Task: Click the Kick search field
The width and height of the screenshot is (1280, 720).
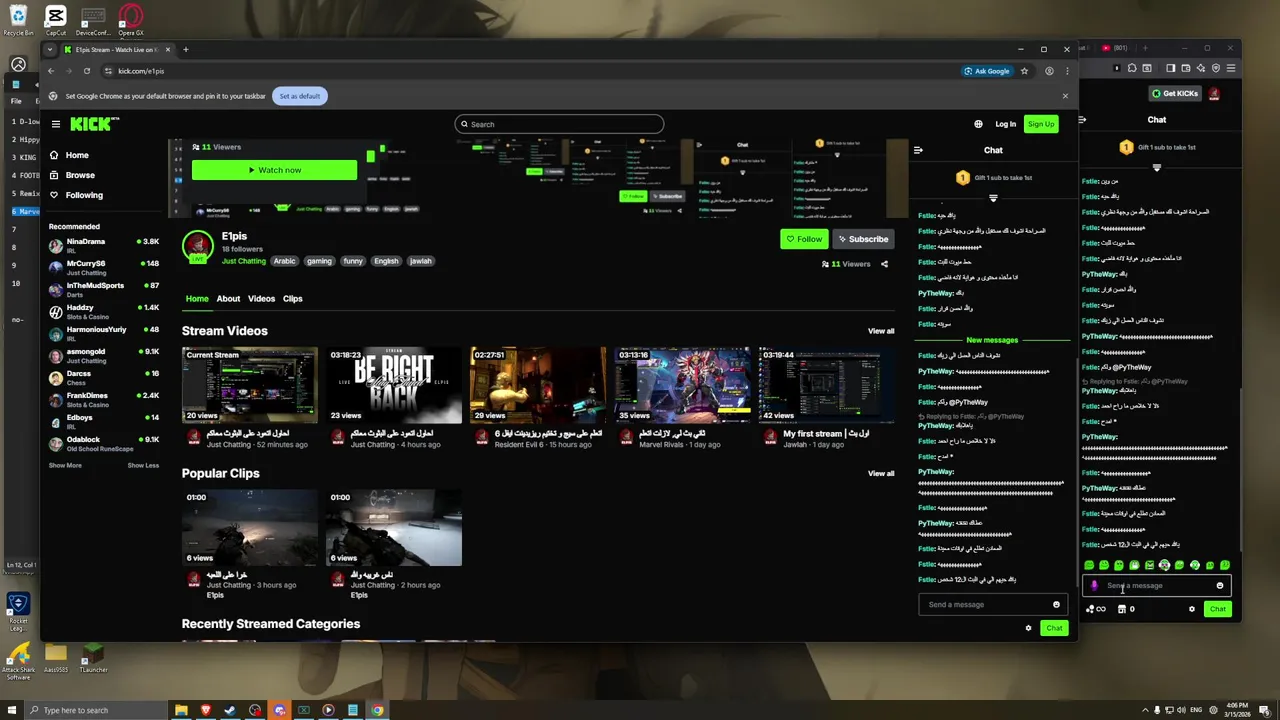Action: tap(559, 124)
